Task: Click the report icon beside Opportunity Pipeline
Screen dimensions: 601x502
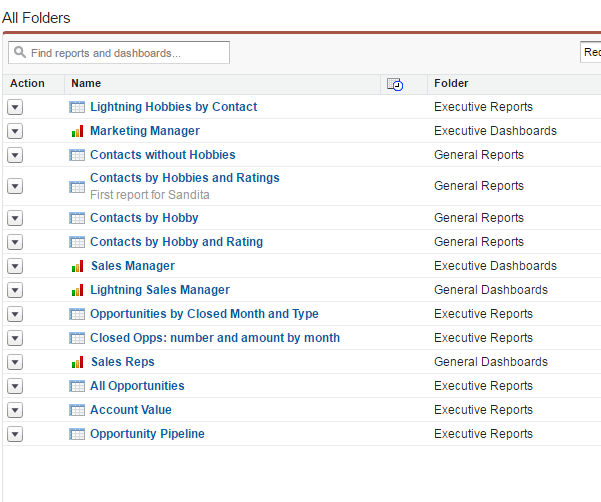Action: pyautogui.click(x=77, y=434)
